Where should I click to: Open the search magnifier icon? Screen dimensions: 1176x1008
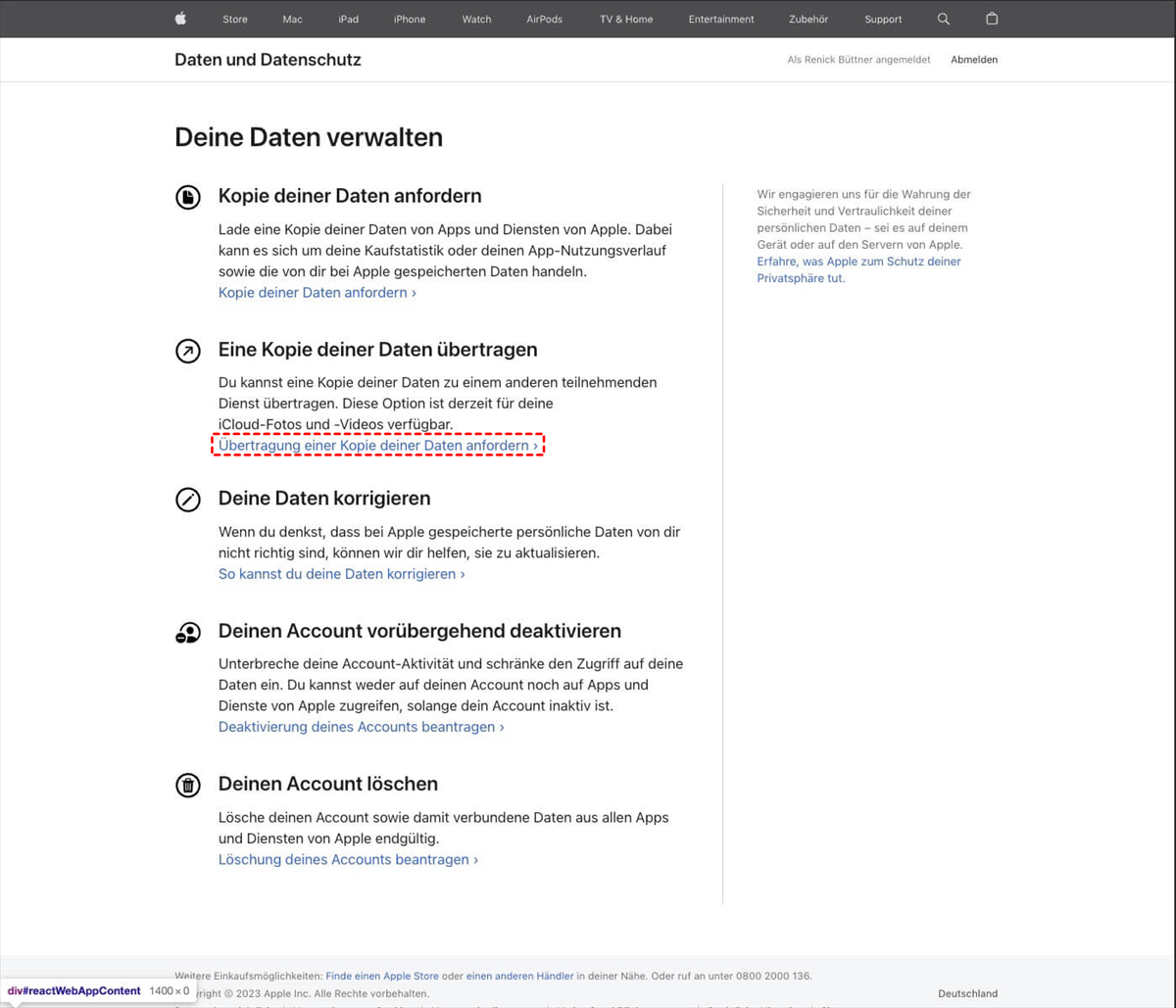[944, 19]
